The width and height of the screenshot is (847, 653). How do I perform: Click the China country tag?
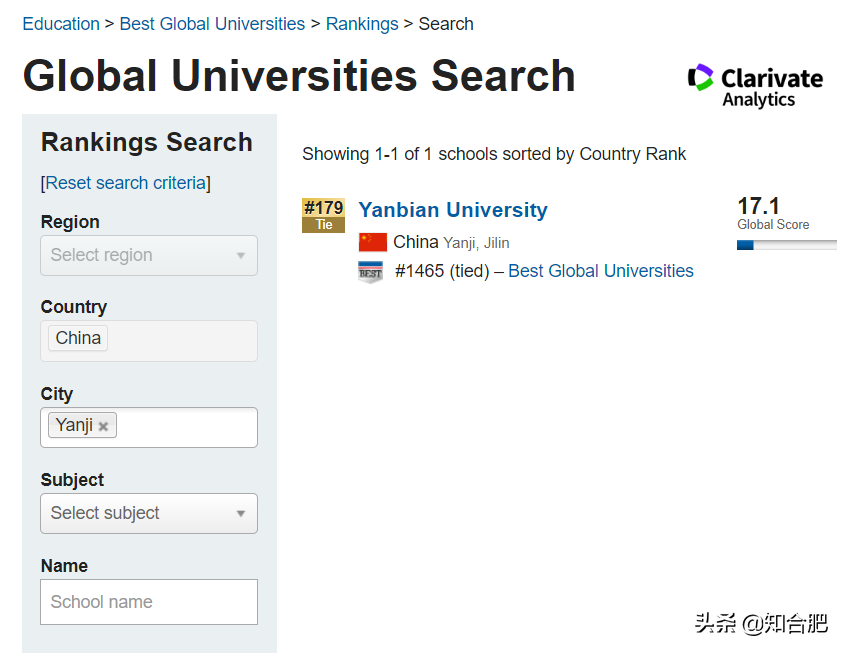tap(78, 338)
